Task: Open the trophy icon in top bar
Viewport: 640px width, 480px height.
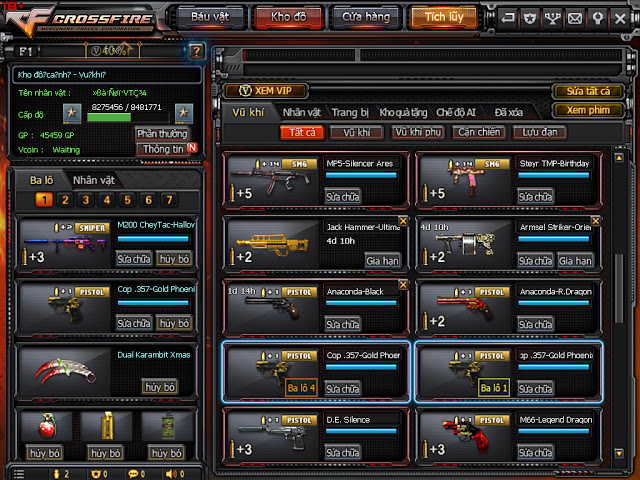Action: [x=552, y=18]
